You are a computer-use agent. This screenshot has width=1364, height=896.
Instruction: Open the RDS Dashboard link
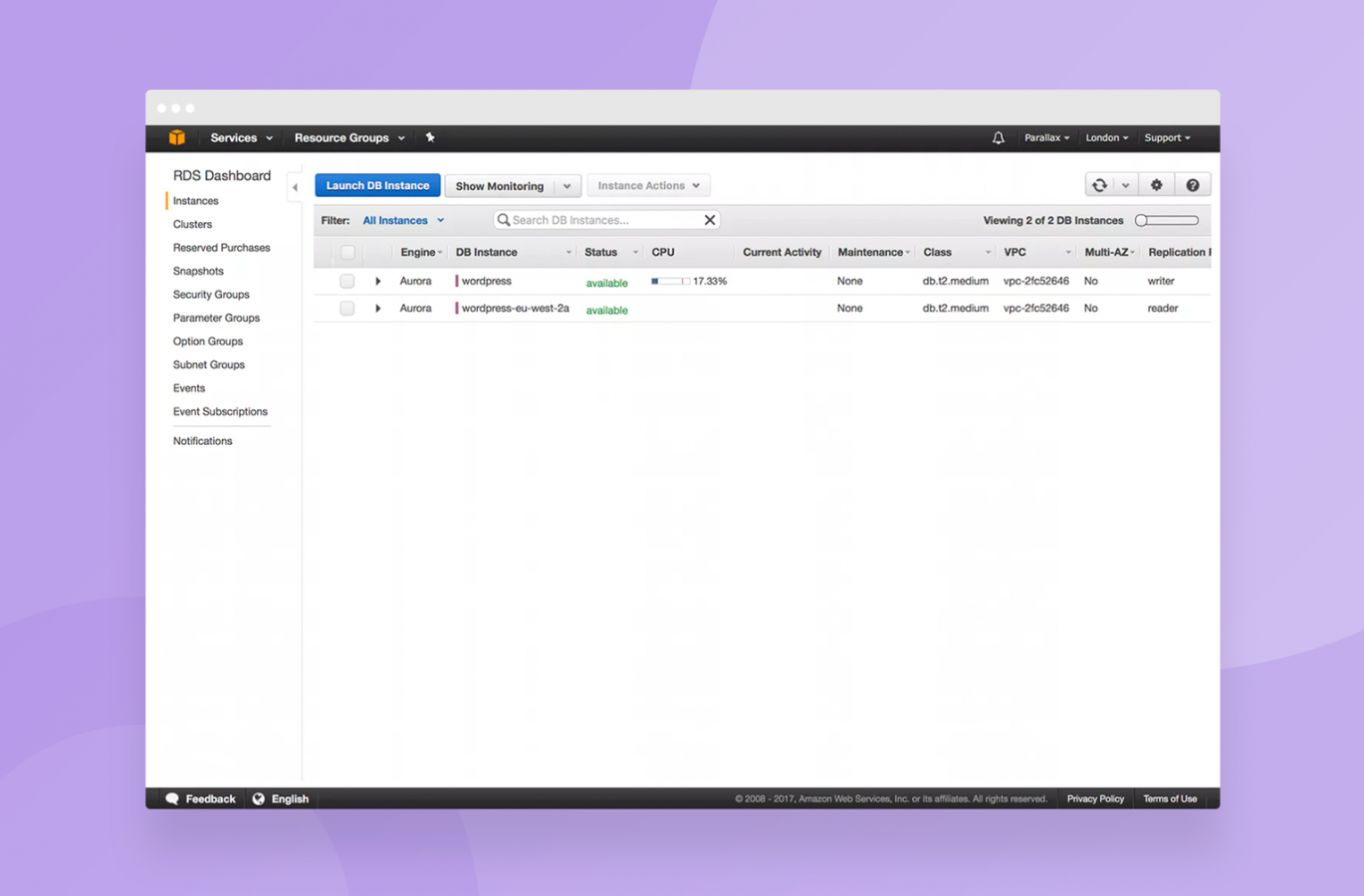(221, 175)
